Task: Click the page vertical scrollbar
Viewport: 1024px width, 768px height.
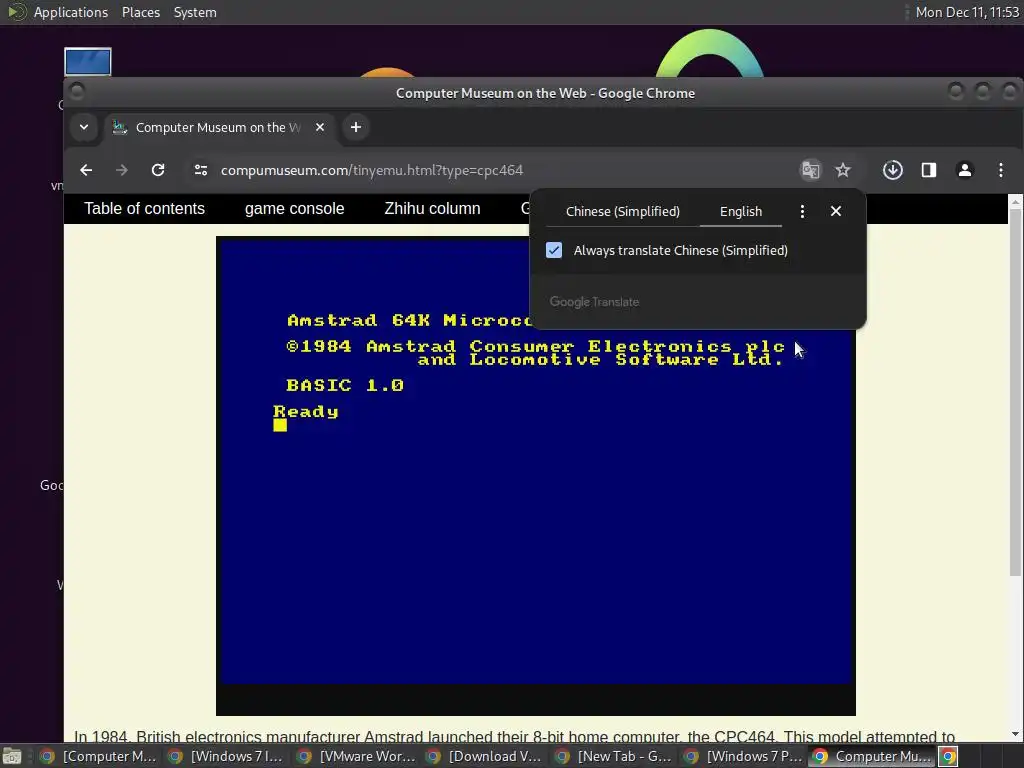Action: pos(1015,392)
